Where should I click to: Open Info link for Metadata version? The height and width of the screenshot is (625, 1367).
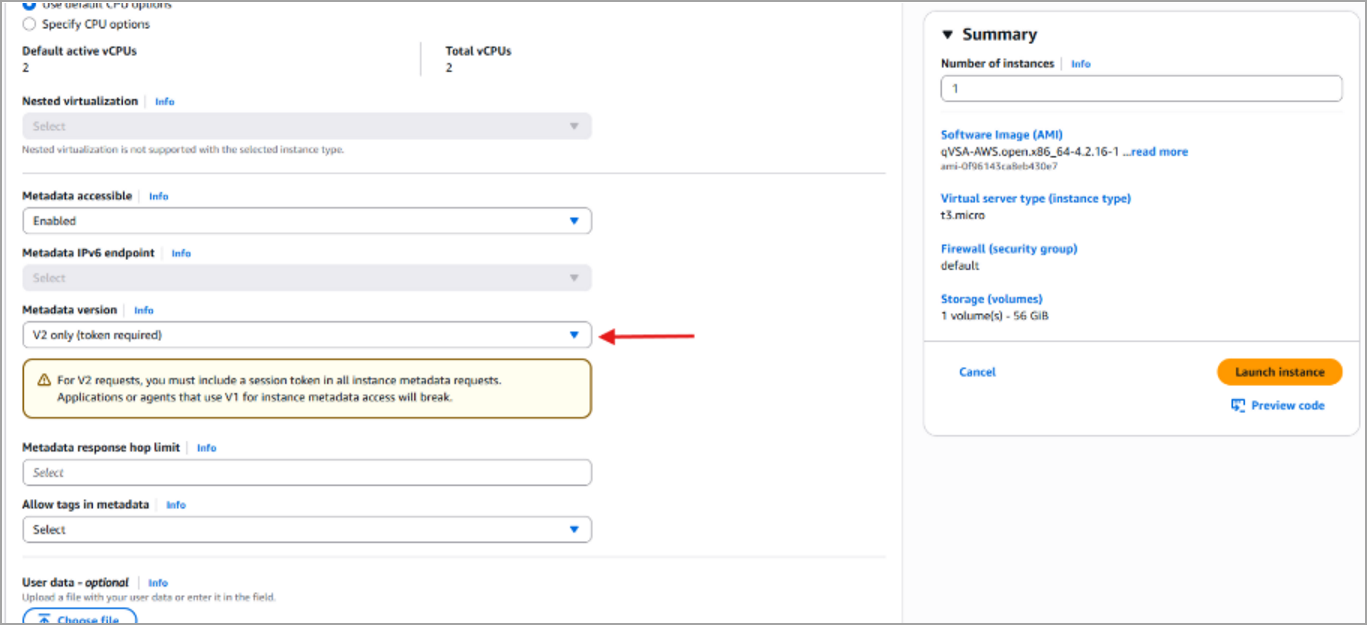click(x=144, y=311)
